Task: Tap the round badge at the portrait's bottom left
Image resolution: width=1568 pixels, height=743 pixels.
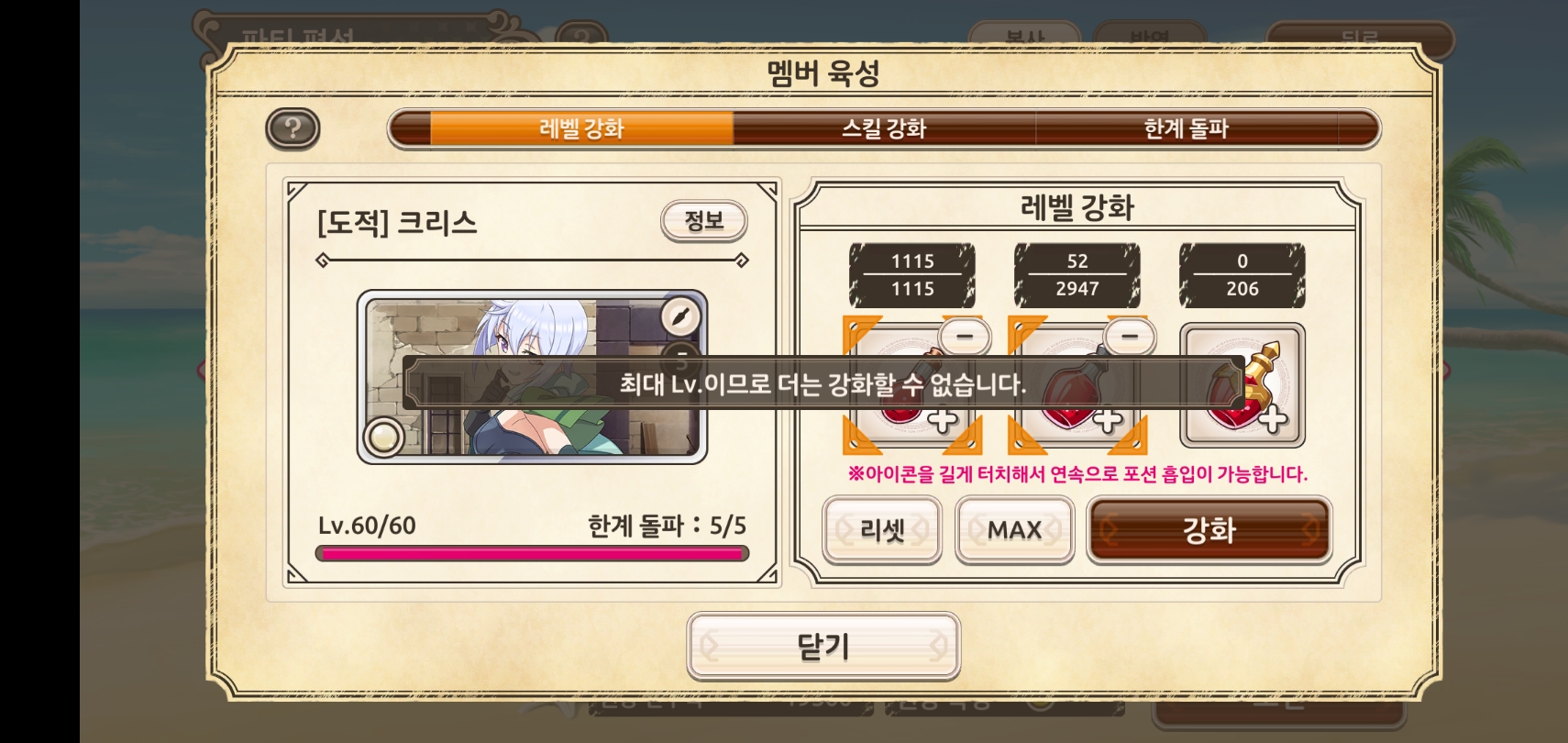Action: (x=383, y=438)
